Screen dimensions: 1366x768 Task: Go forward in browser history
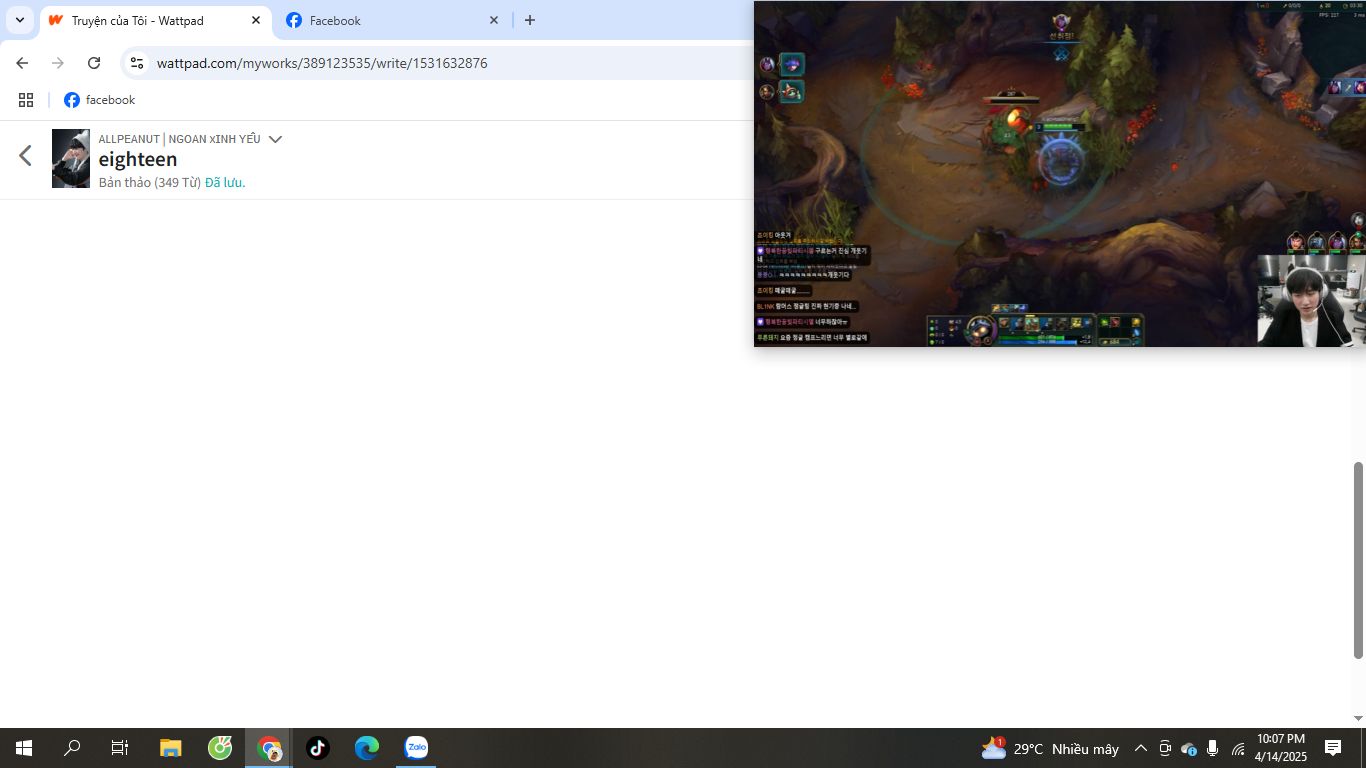point(58,63)
